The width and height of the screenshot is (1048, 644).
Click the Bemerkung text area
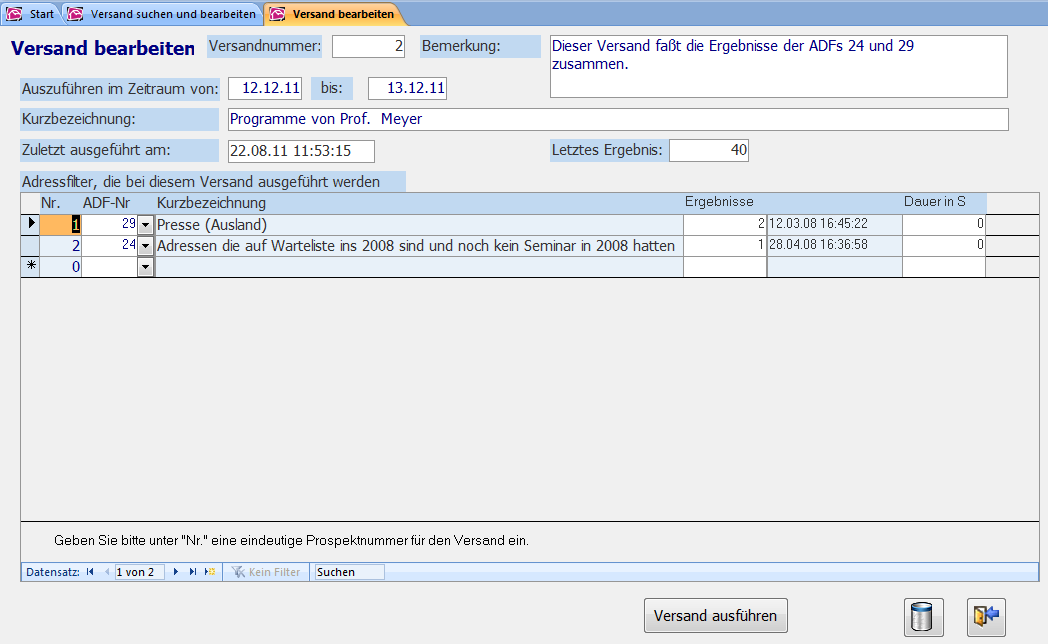pyautogui.click(x=778, y=66)
